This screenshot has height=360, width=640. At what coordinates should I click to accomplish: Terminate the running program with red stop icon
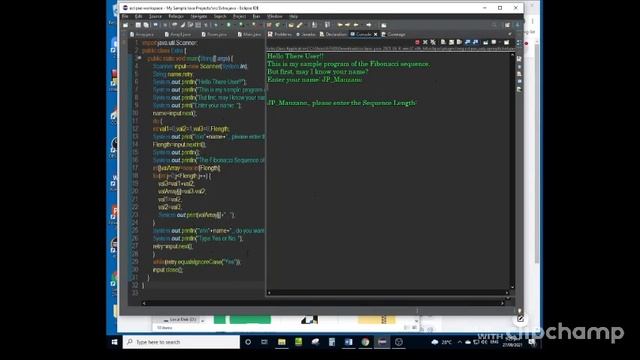pyautogui.click(x=417, y=42)
